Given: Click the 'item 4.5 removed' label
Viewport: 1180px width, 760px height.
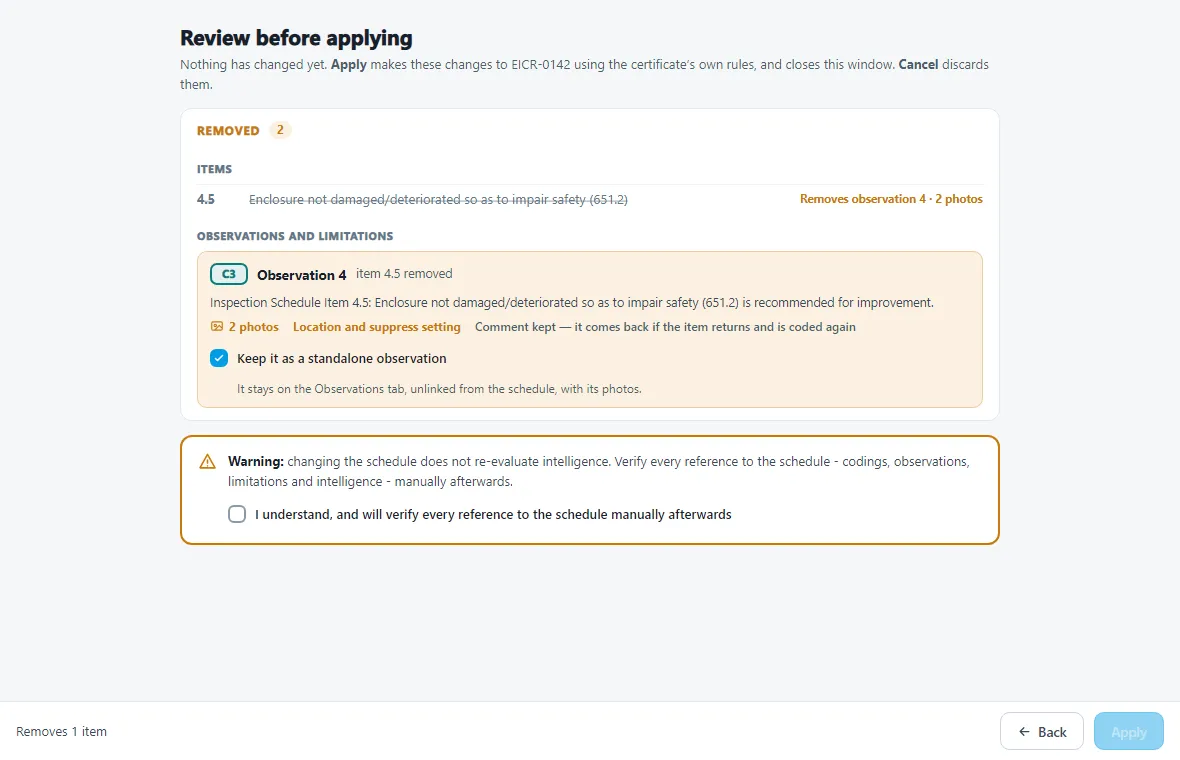Looking at the screenshot, I should point(404,274).
